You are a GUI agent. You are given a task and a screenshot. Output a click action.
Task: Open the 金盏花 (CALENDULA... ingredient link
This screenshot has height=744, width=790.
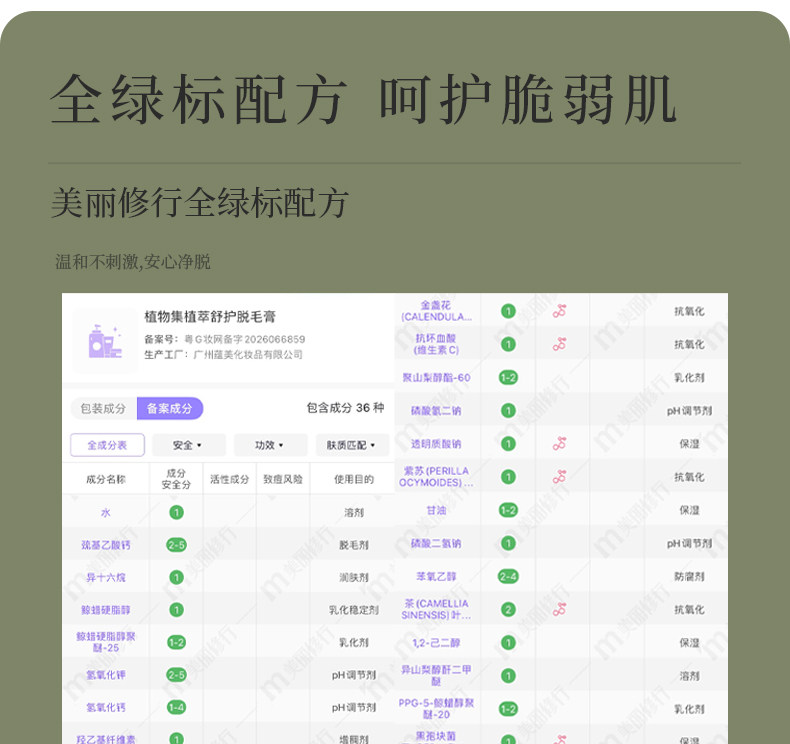[436, 311]
